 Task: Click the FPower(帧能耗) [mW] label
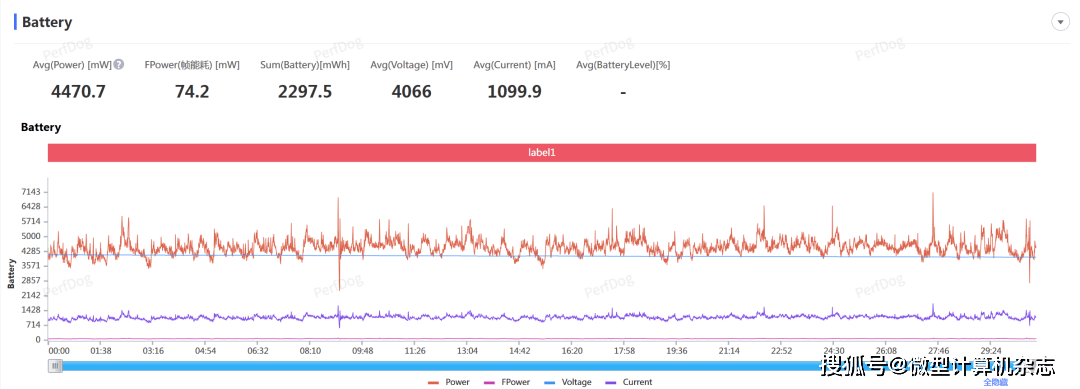pyautogui.click(x=192, y=65)
